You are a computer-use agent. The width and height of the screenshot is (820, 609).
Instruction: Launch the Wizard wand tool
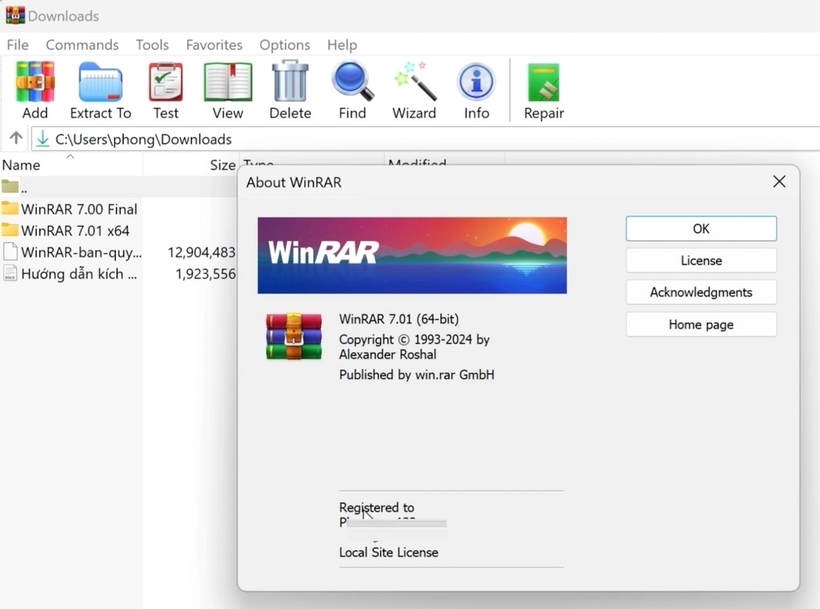tap(414, 90)
